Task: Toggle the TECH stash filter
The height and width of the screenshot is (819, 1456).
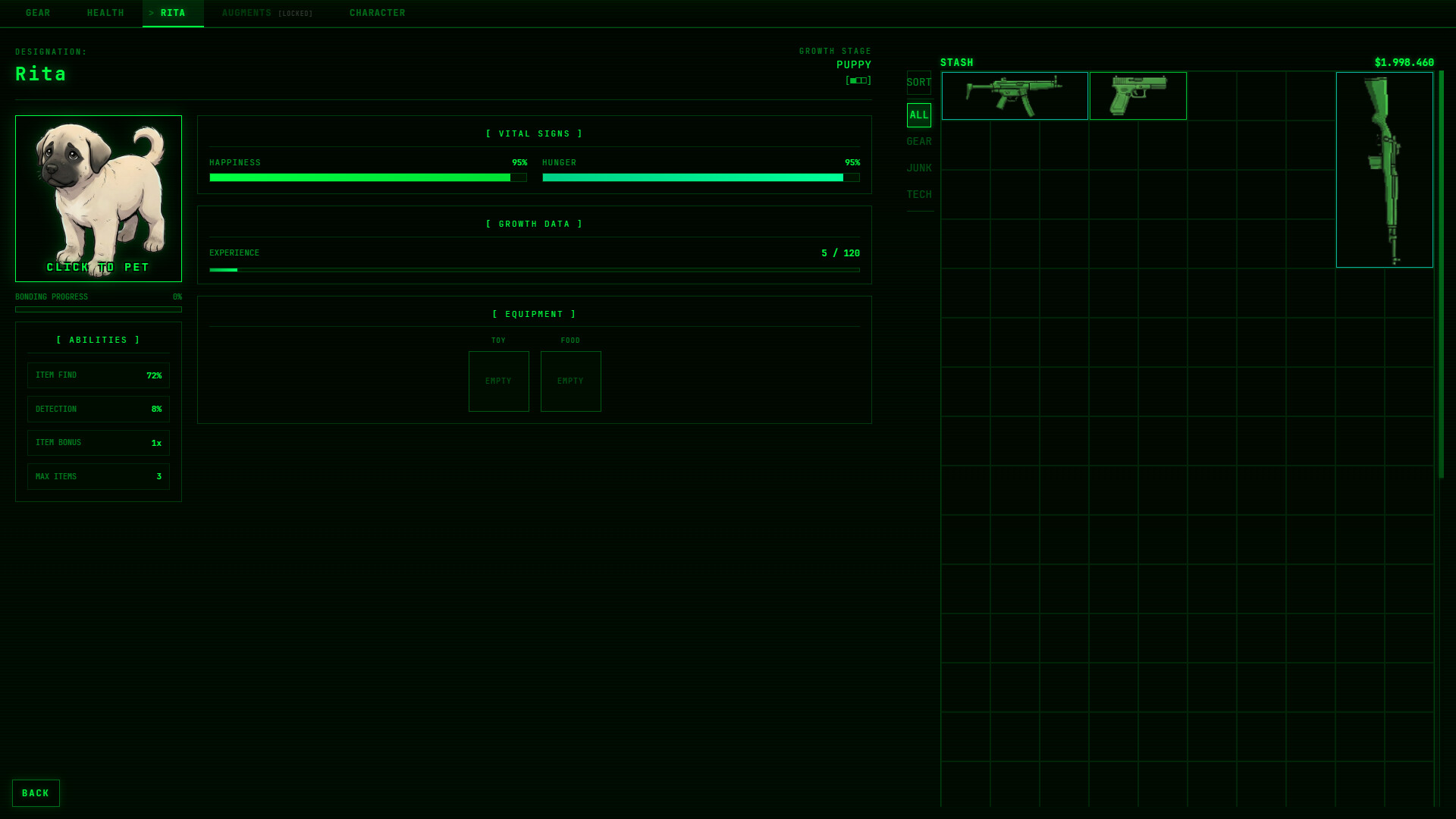Action: tap(919, 194)
